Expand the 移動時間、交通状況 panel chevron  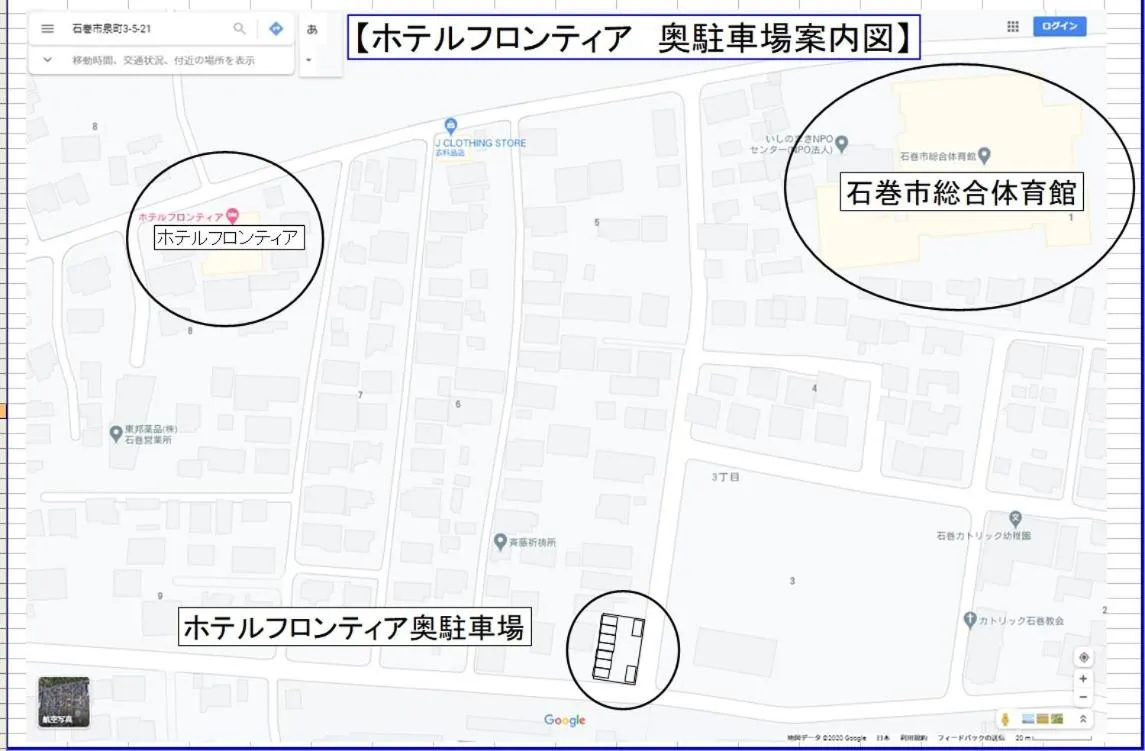click(x=46, y=60)
